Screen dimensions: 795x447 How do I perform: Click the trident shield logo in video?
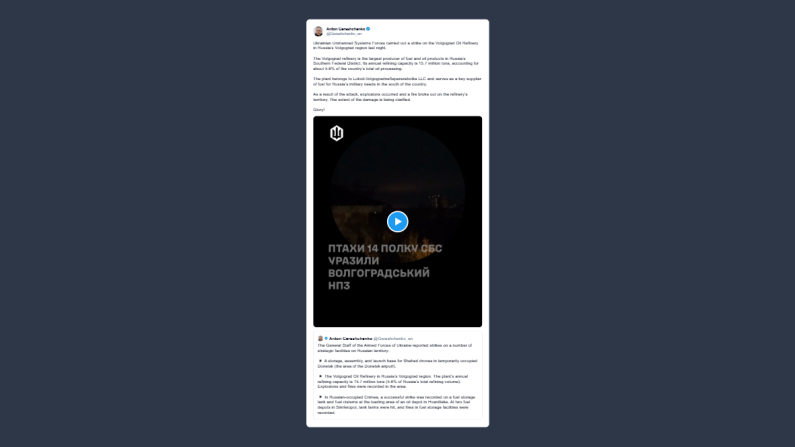(x=337, y=133)
